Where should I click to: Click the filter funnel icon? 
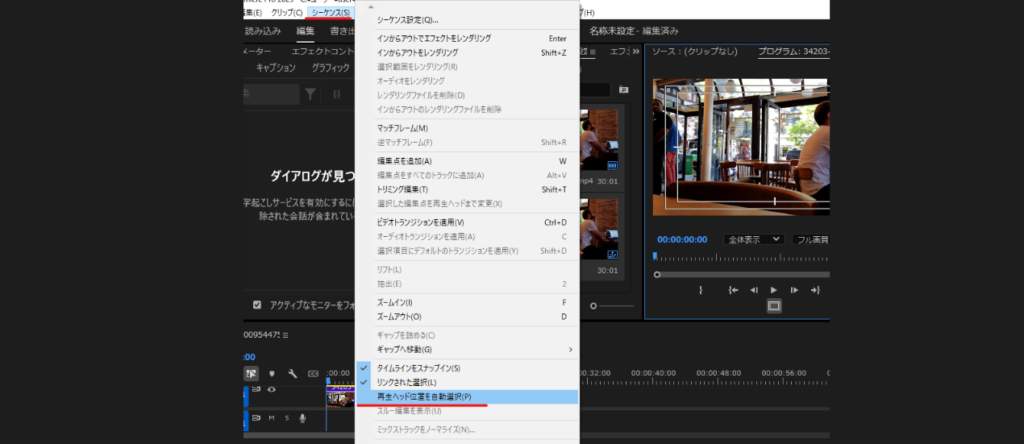tap(311, 94)
